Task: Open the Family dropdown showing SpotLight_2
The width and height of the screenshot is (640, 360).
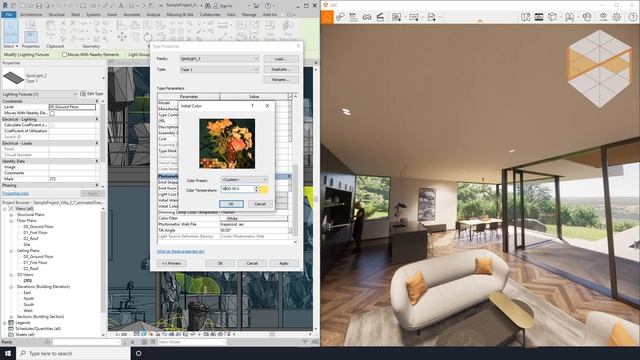Action: pyautogui.click(x=219, y=59)
